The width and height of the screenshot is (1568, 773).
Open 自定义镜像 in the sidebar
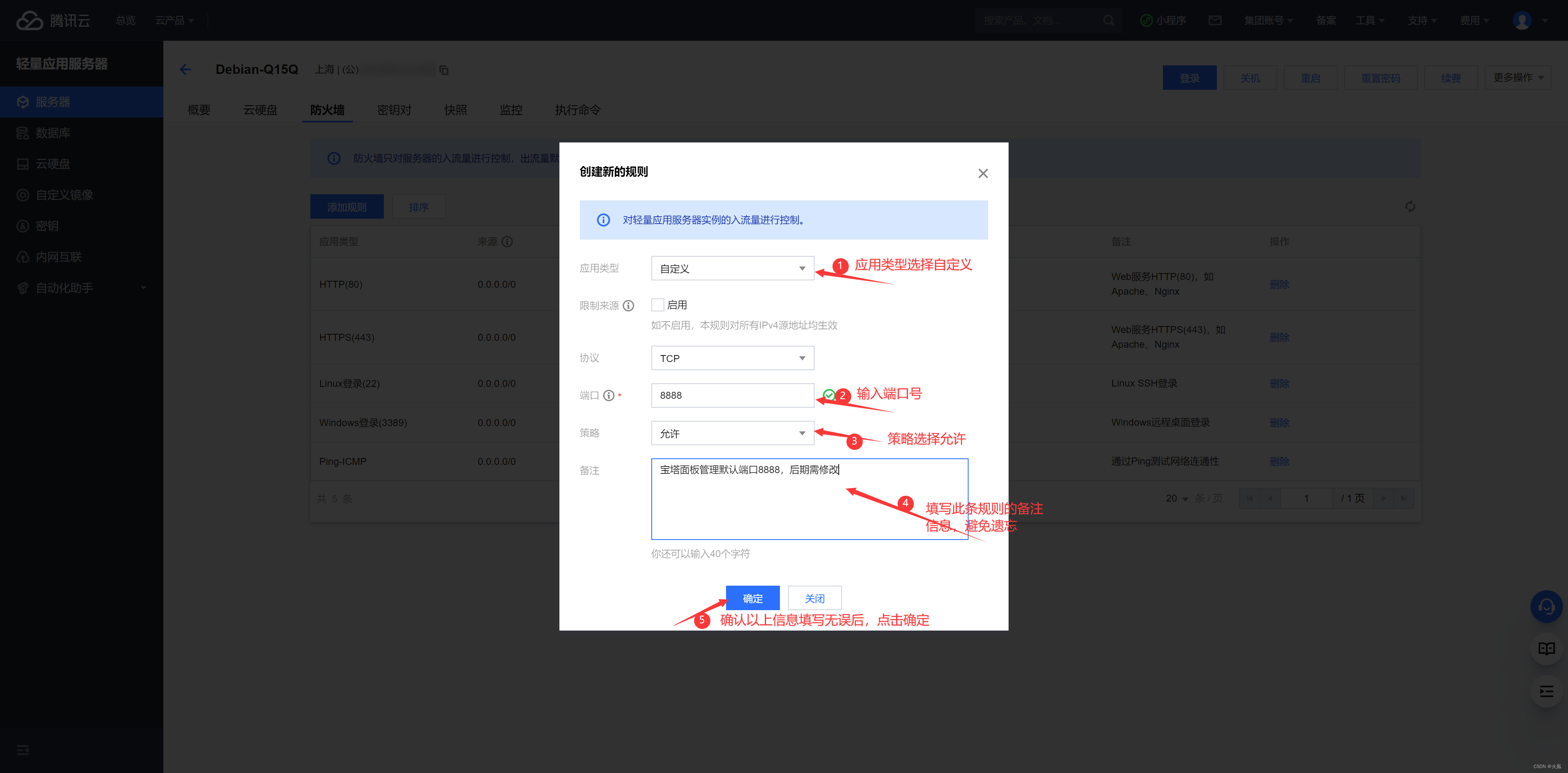(x=82, y=195)
